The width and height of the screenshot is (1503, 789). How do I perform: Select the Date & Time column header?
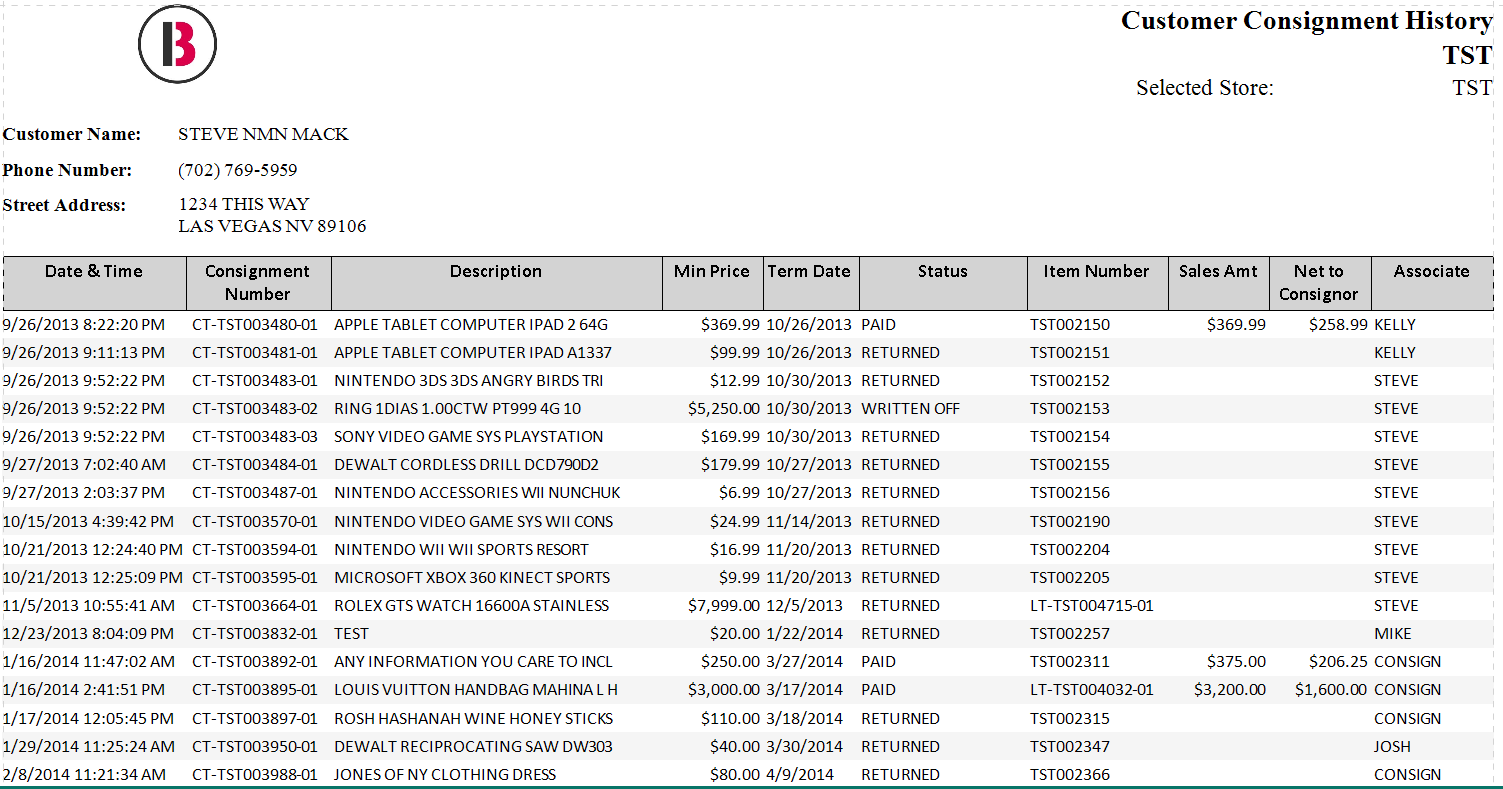pos(94,283)
